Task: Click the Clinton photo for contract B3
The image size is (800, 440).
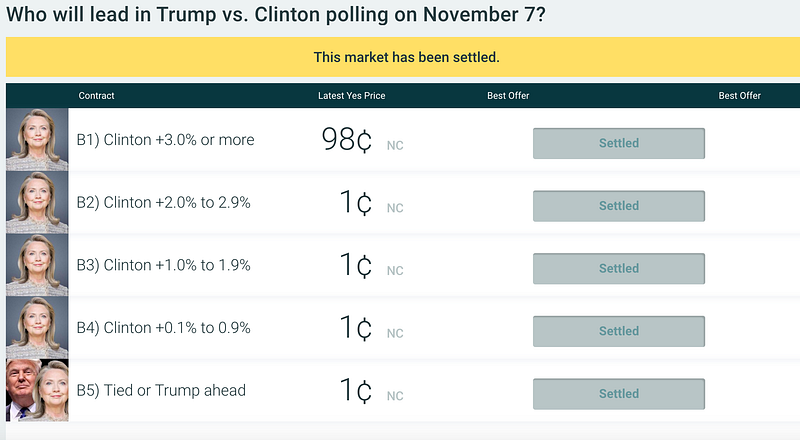Action: [x=37, y=266]
